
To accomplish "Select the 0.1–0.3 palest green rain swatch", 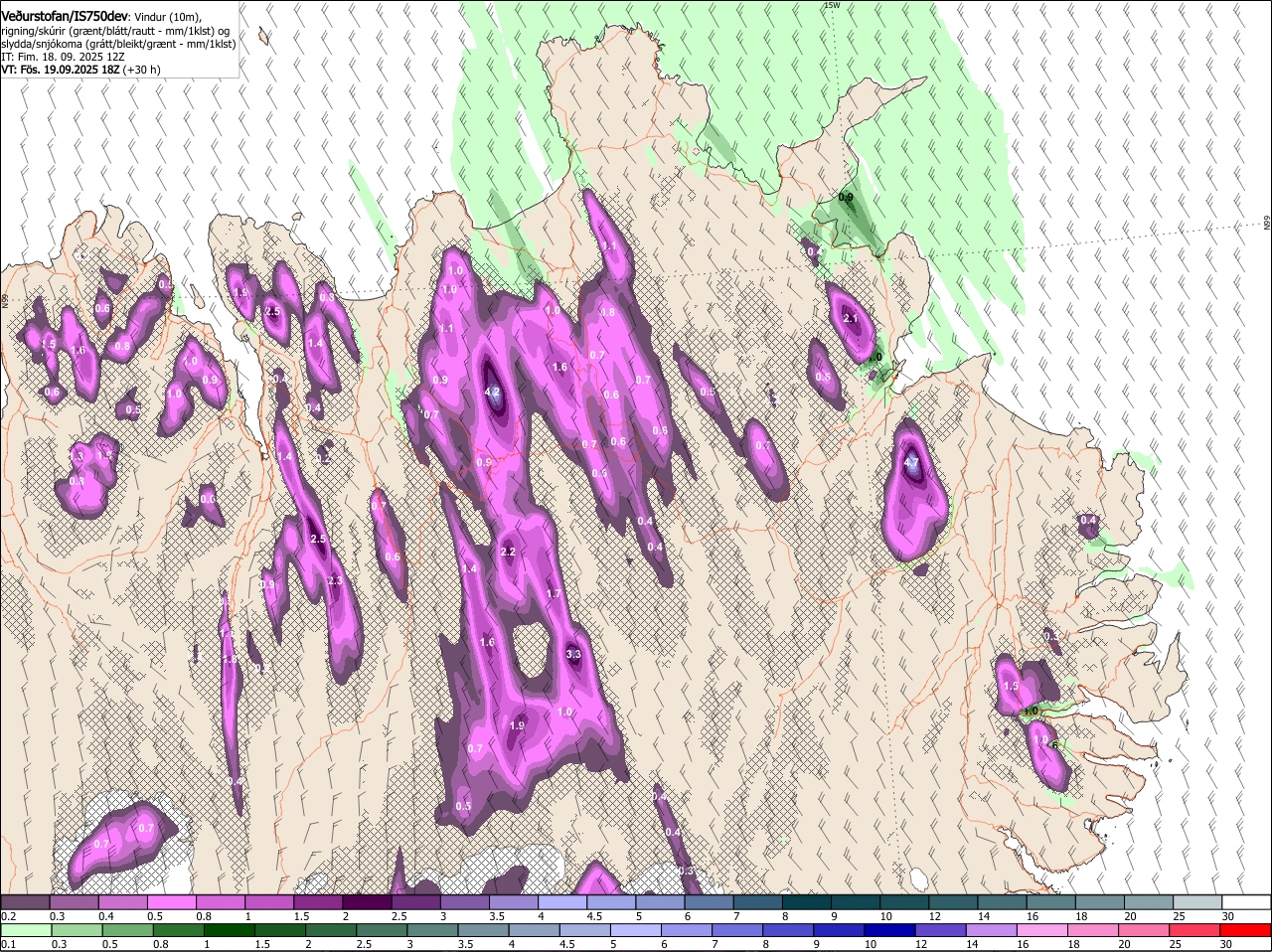I will click(x=25, y=931).
